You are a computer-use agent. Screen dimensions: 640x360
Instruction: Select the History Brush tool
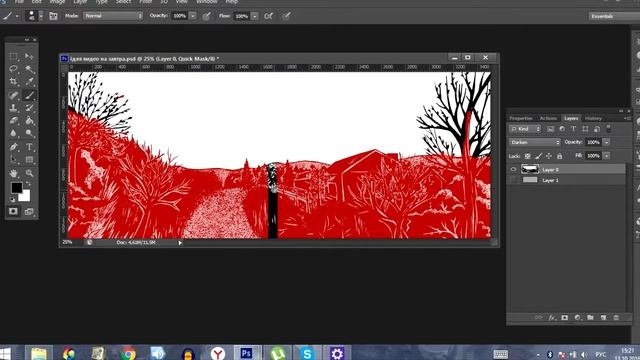pos(29,108)
